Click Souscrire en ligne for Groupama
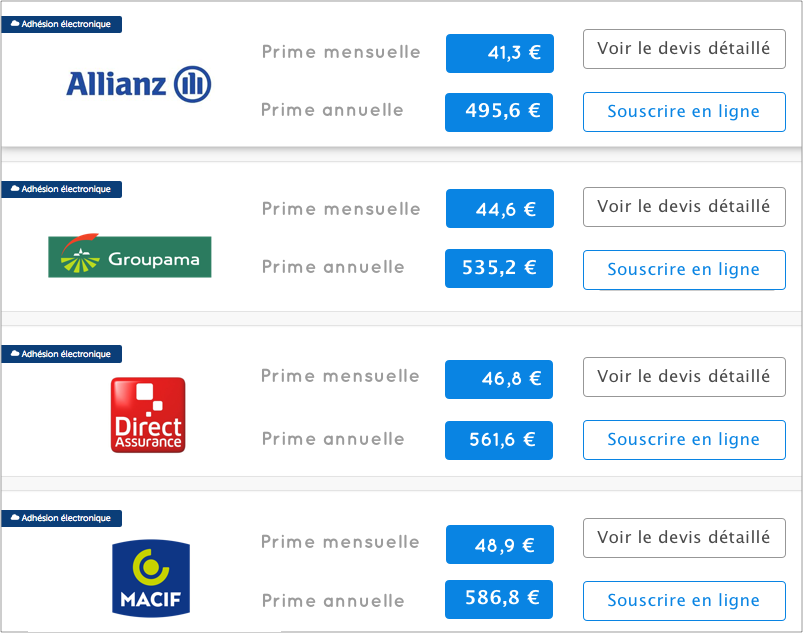803x633 pixels. (683, 269)
